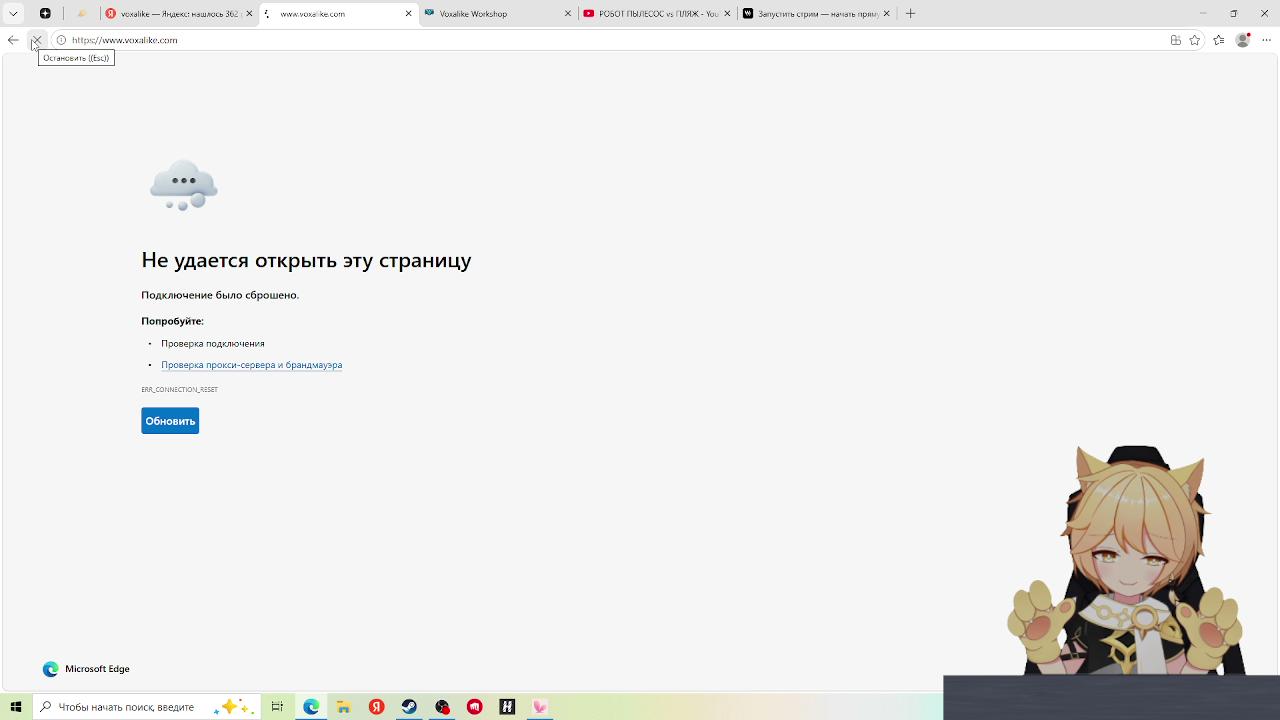This screenshot has width=1280, height=720.
Task: Open the pink butterfly app in the taskbar
Action: click(x=540, y=707)
